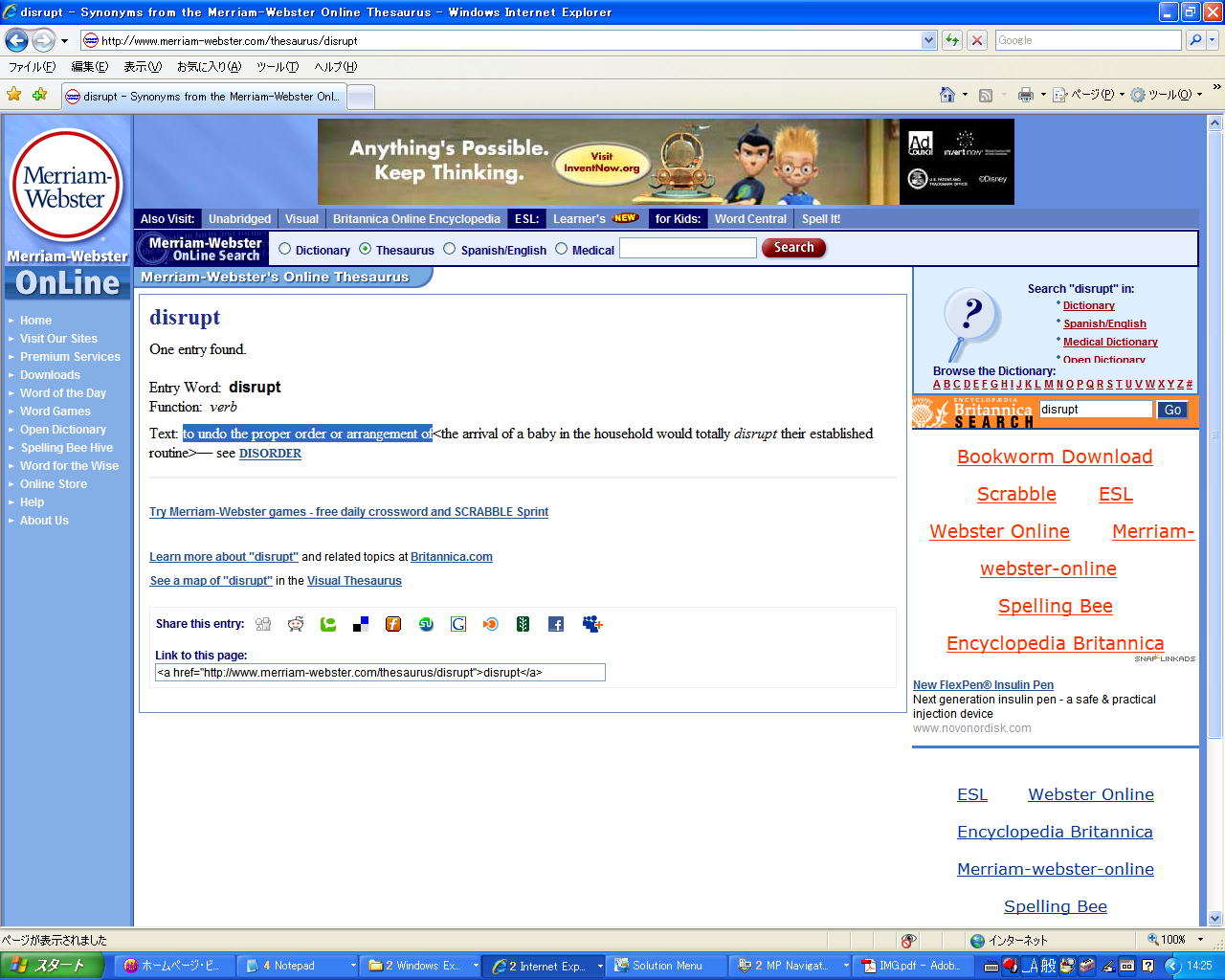Select the Medical radio button

(x=562, y=249)
